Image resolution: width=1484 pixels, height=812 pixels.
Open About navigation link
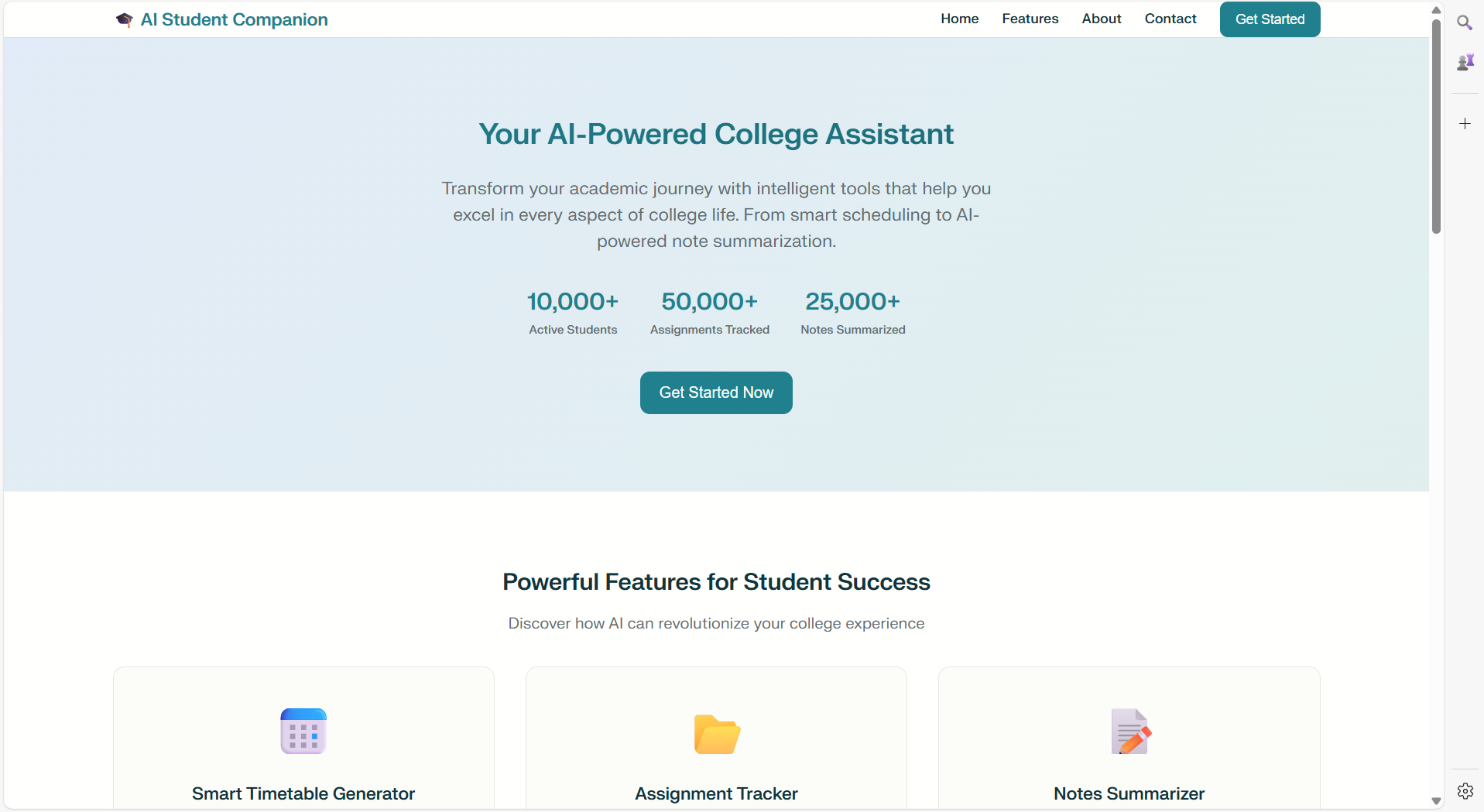click(x=1101, y=19)
